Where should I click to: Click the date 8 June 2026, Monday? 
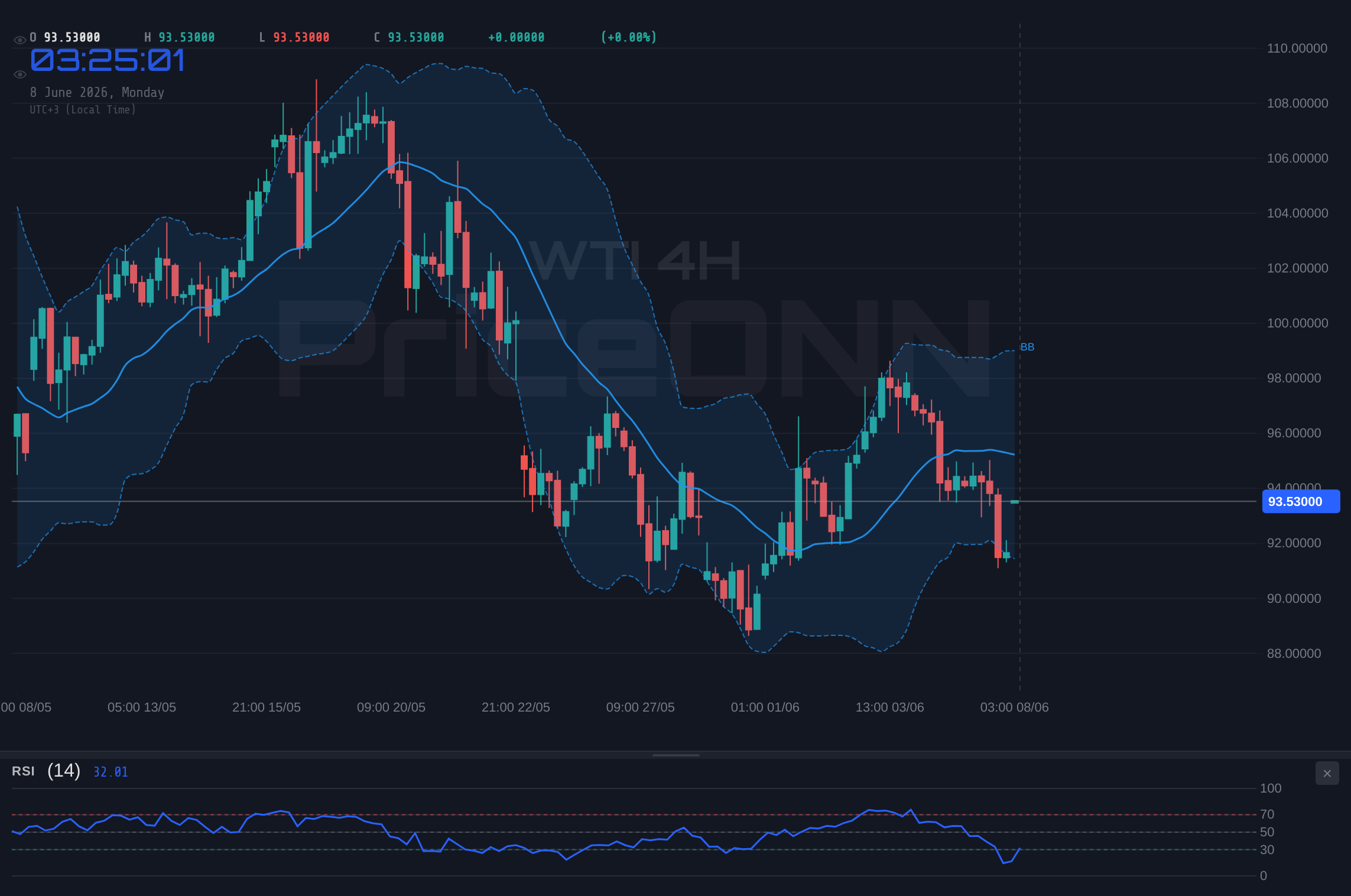[97, 92]
